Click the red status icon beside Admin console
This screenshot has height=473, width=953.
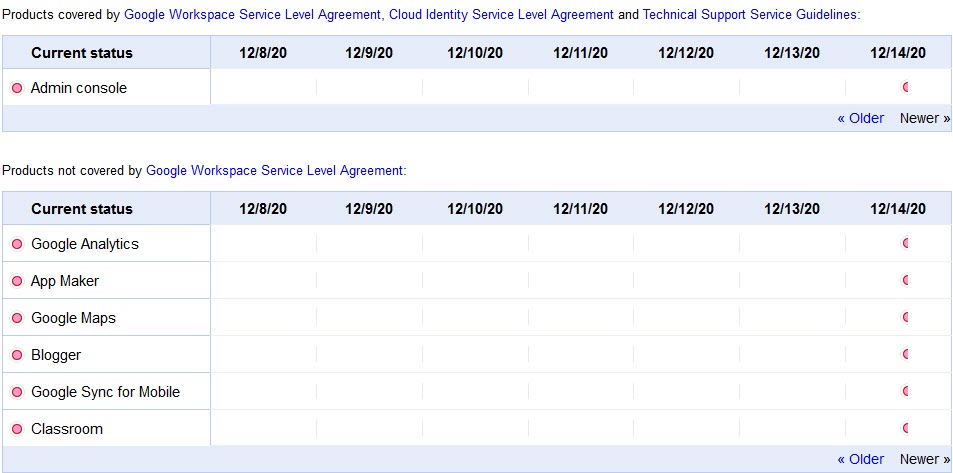point(17,88)
